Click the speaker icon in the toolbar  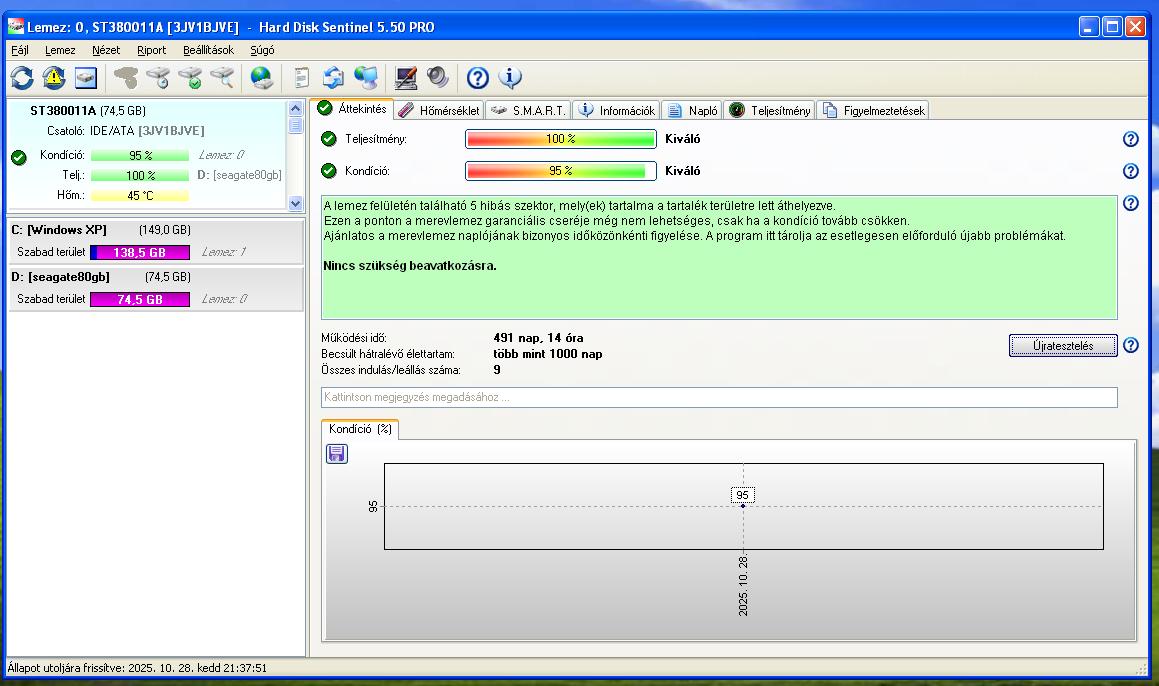pyautogui.click(x=438, y=77)
